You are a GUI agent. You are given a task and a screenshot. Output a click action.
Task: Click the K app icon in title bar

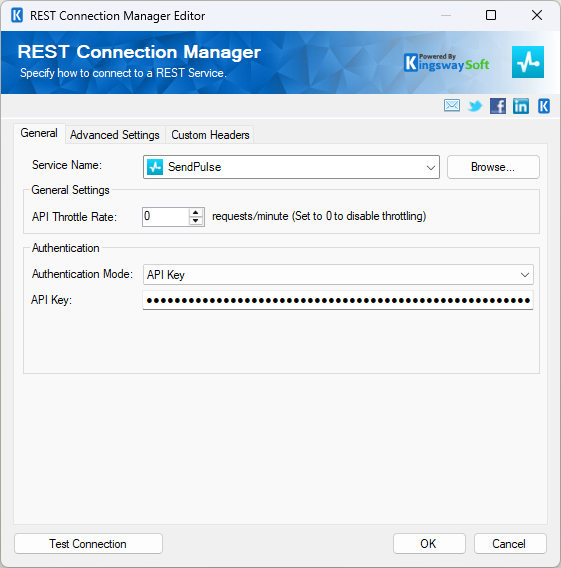click(x=17, y=15)
